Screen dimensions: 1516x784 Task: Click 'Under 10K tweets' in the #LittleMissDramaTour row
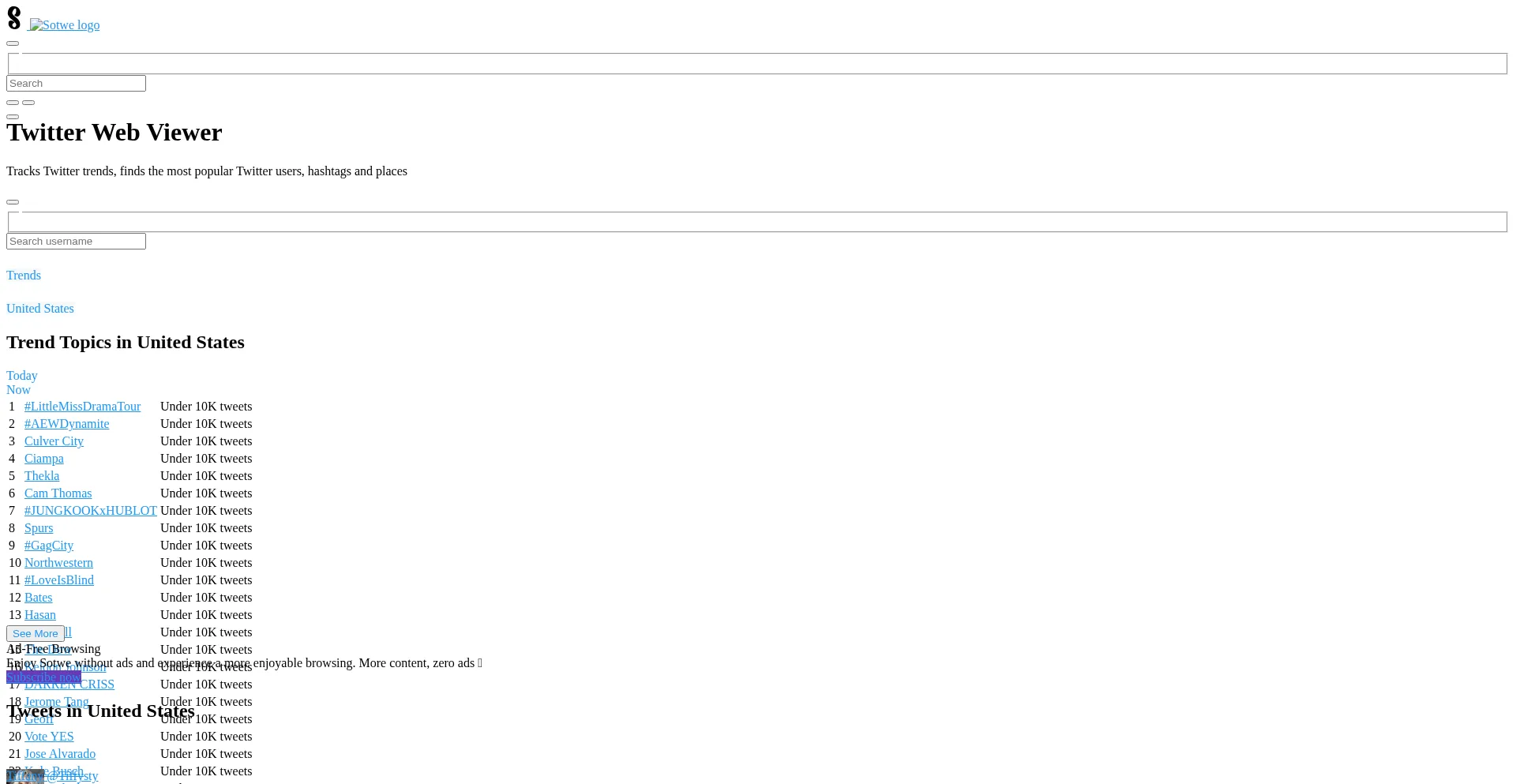coord(206,407)
